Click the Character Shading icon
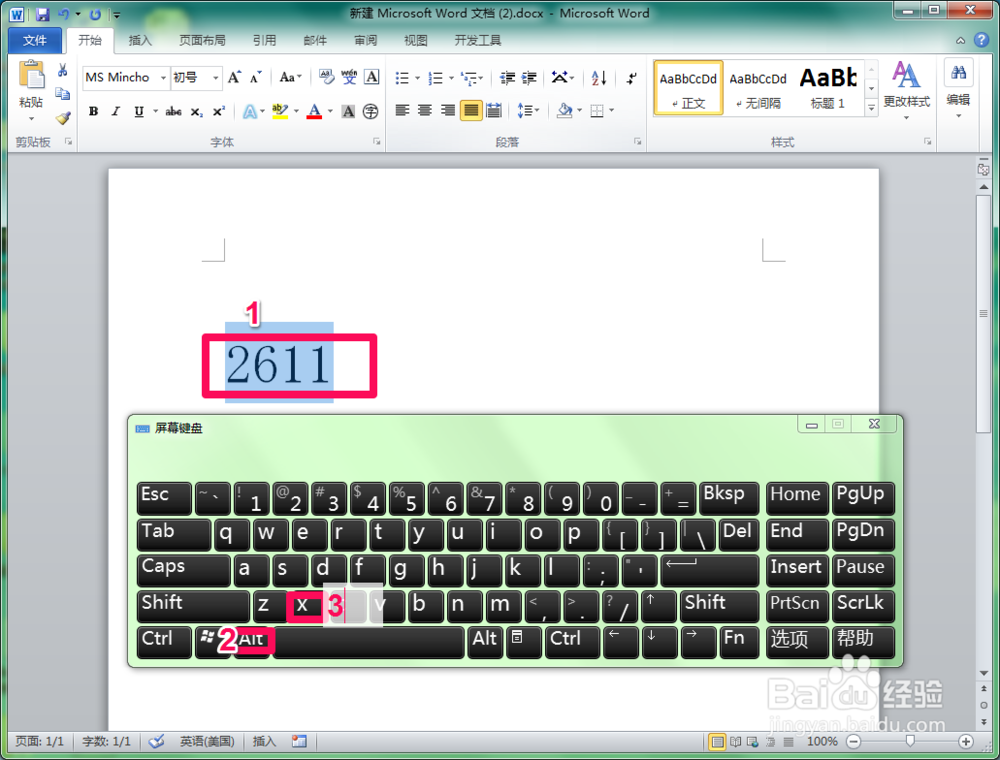 click(348, 112)
